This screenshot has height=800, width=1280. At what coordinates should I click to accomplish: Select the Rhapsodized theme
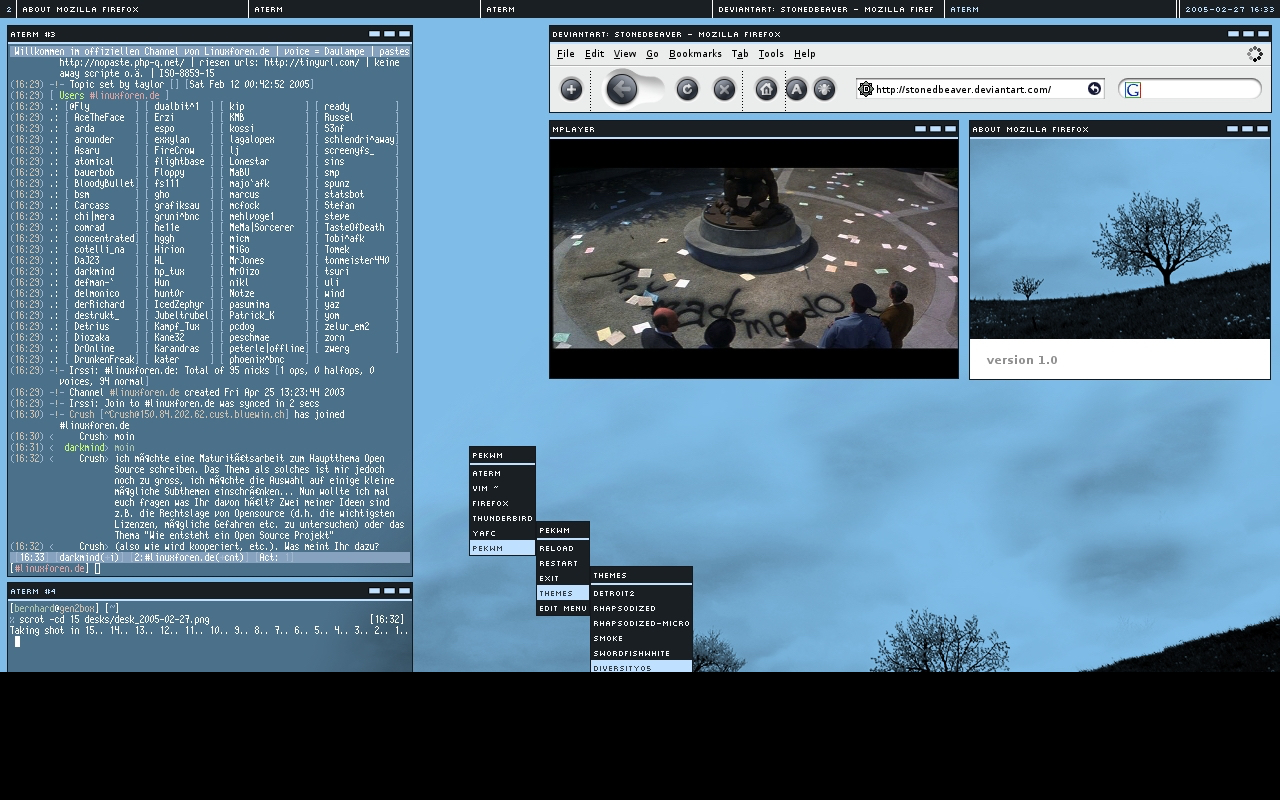coord(641,608)
